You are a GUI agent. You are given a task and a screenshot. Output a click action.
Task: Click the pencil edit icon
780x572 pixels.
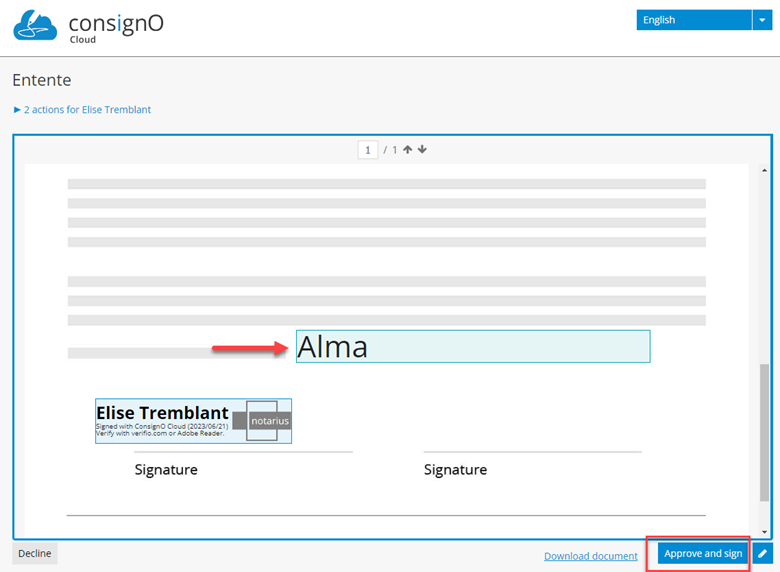click(x=763, y=554)
